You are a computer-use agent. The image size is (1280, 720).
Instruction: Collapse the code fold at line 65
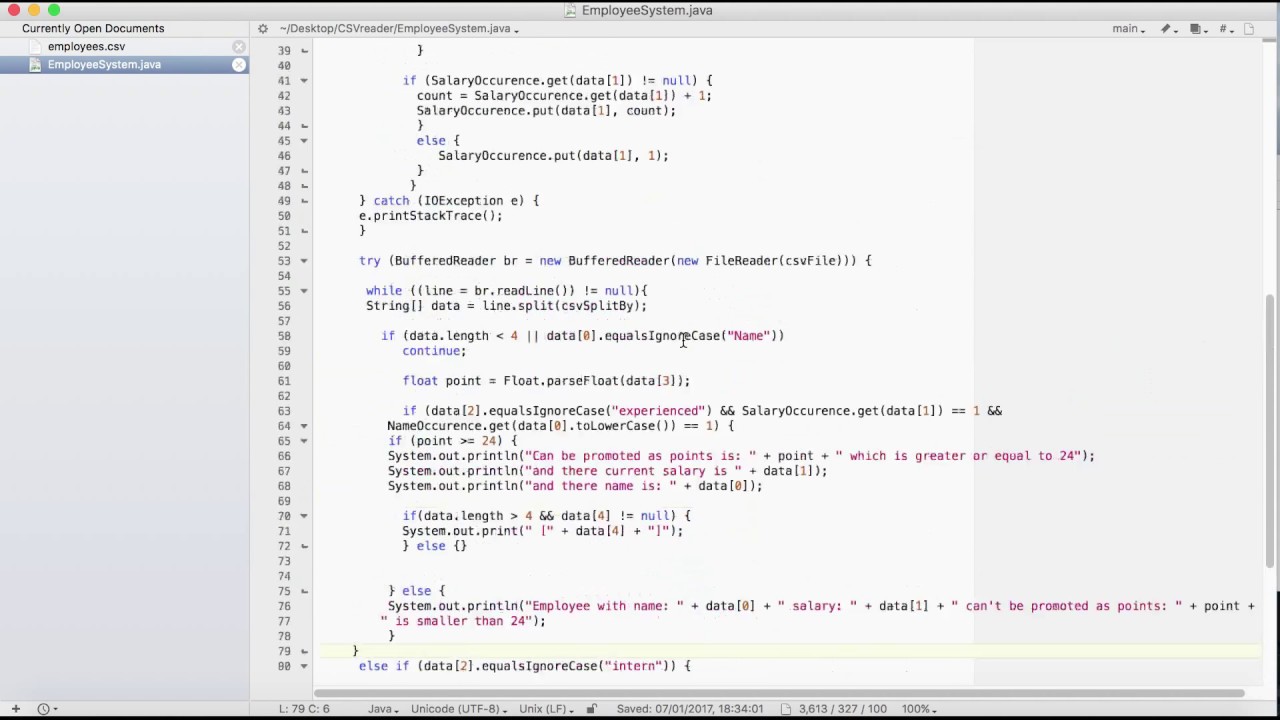(x=304, y=441)
